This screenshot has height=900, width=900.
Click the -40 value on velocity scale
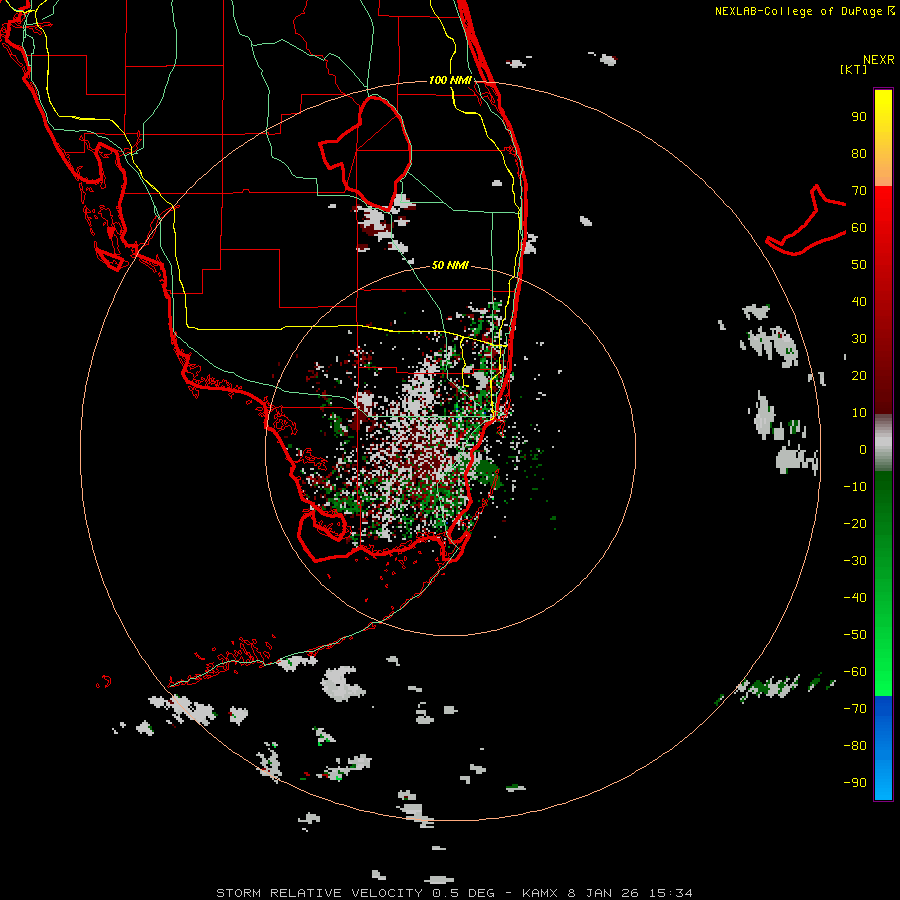pos(855,598)
